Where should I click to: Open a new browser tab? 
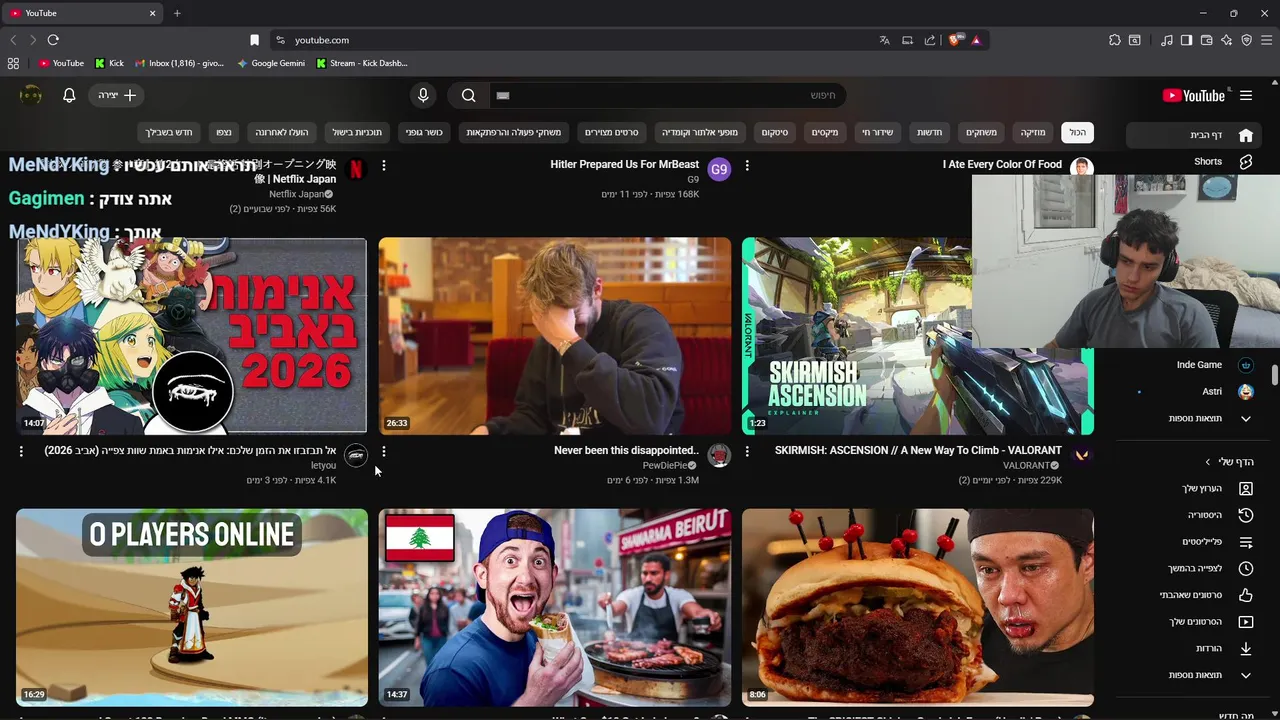tap(177, 13)
